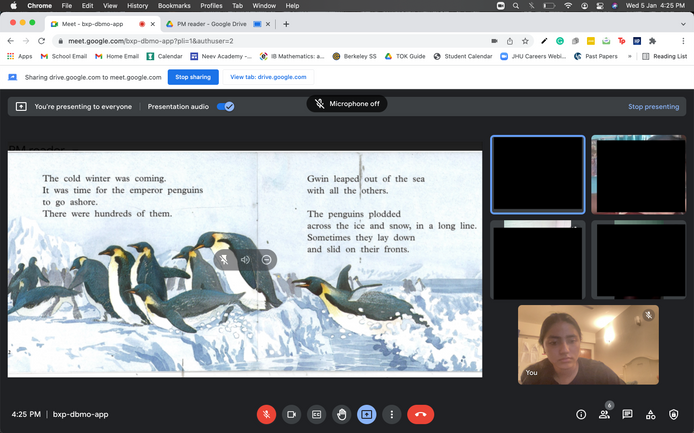Open Past Papers bookmark

[596, 56]
